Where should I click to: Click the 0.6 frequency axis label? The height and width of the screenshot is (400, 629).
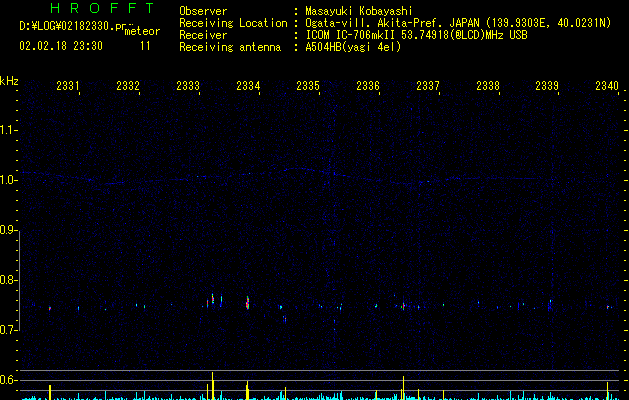pos(8,380)
